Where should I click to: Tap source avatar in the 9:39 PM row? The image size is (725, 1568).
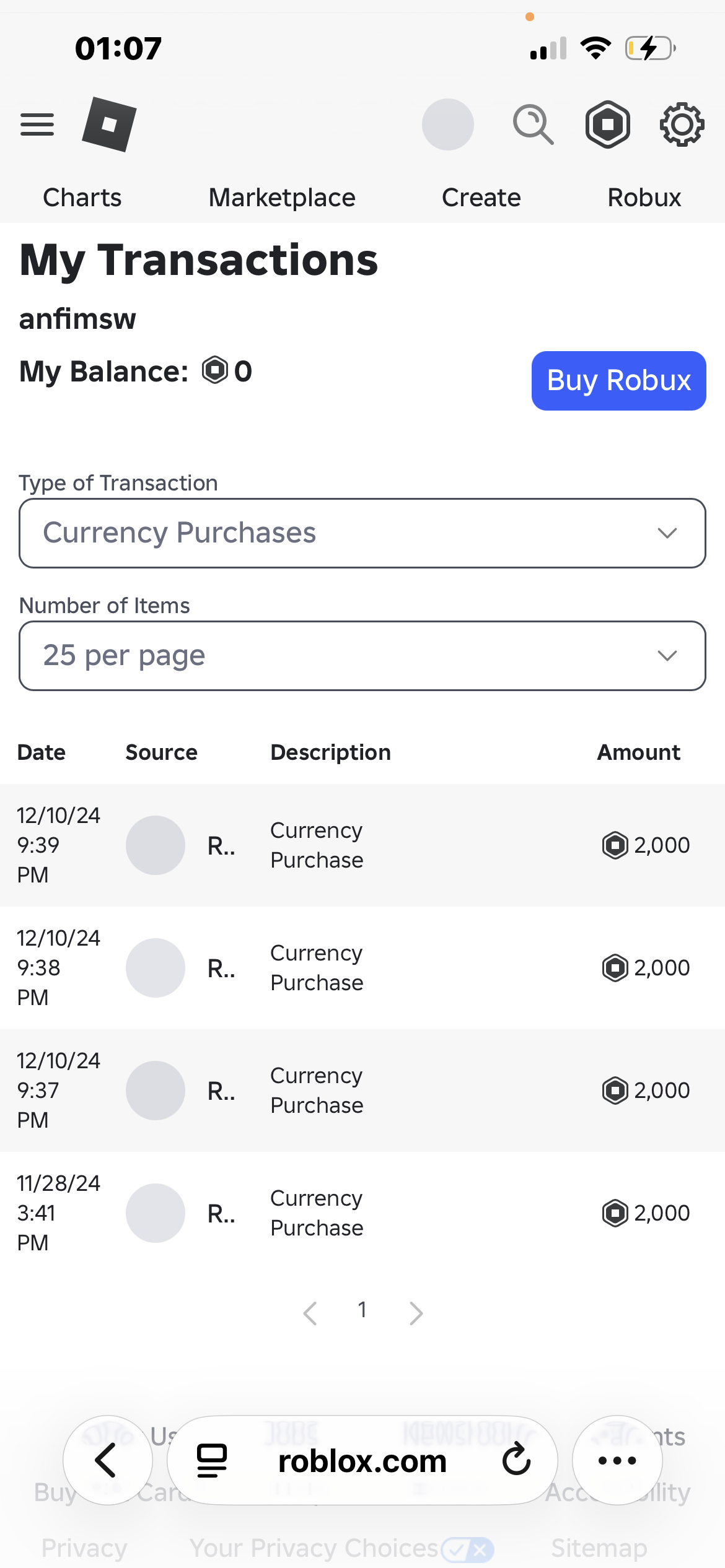pyautogui.click(x=156, y=845)
